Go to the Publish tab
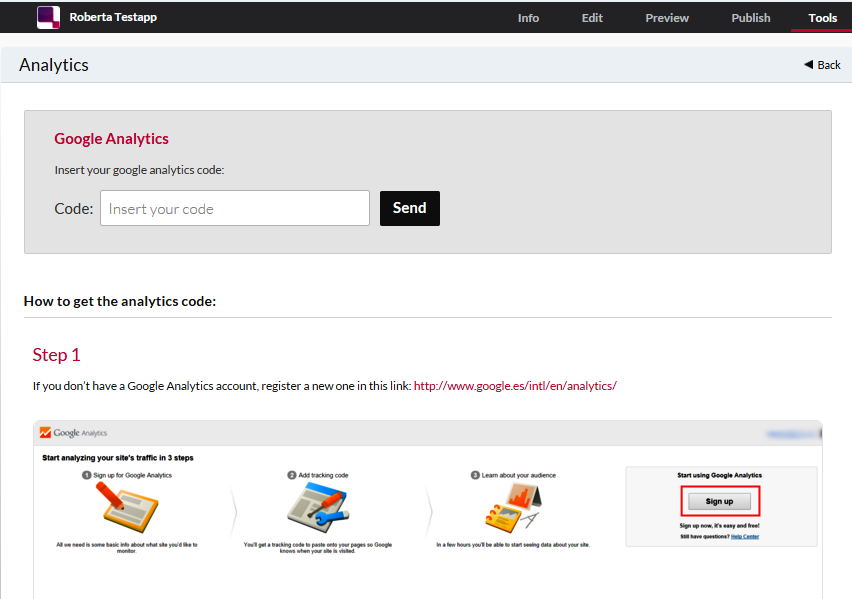This screenshot has width=852, height=599. point(750,18)
